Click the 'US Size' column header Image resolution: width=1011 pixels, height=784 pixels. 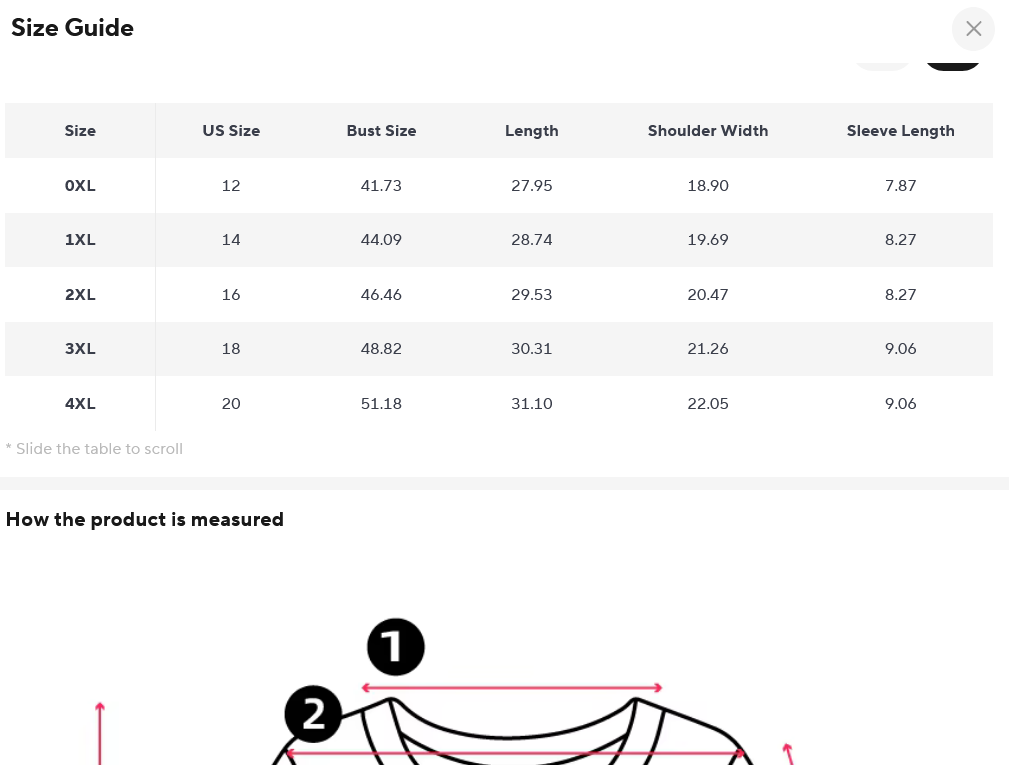(x=231, y=131)
